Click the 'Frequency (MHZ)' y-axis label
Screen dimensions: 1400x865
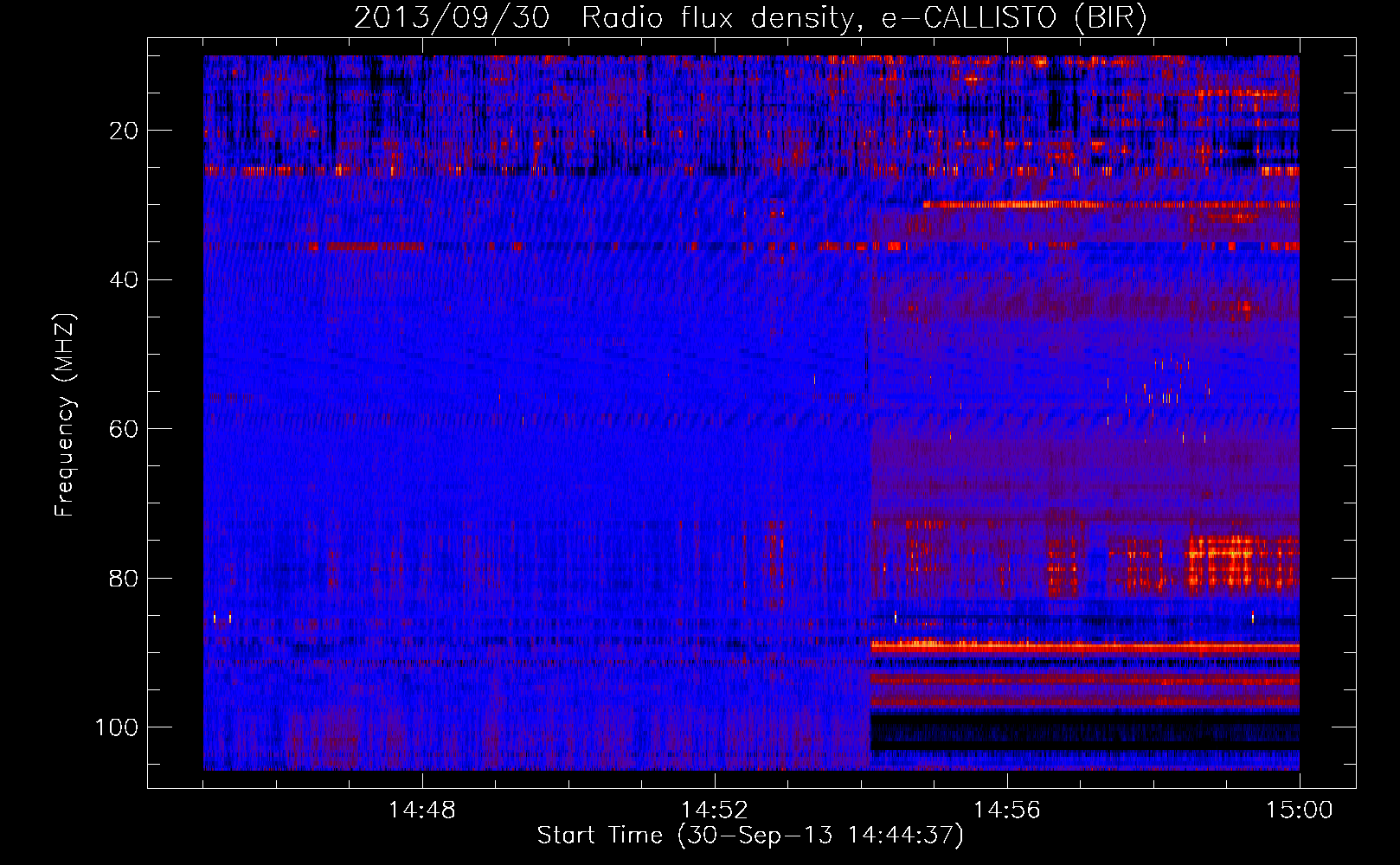65,415
